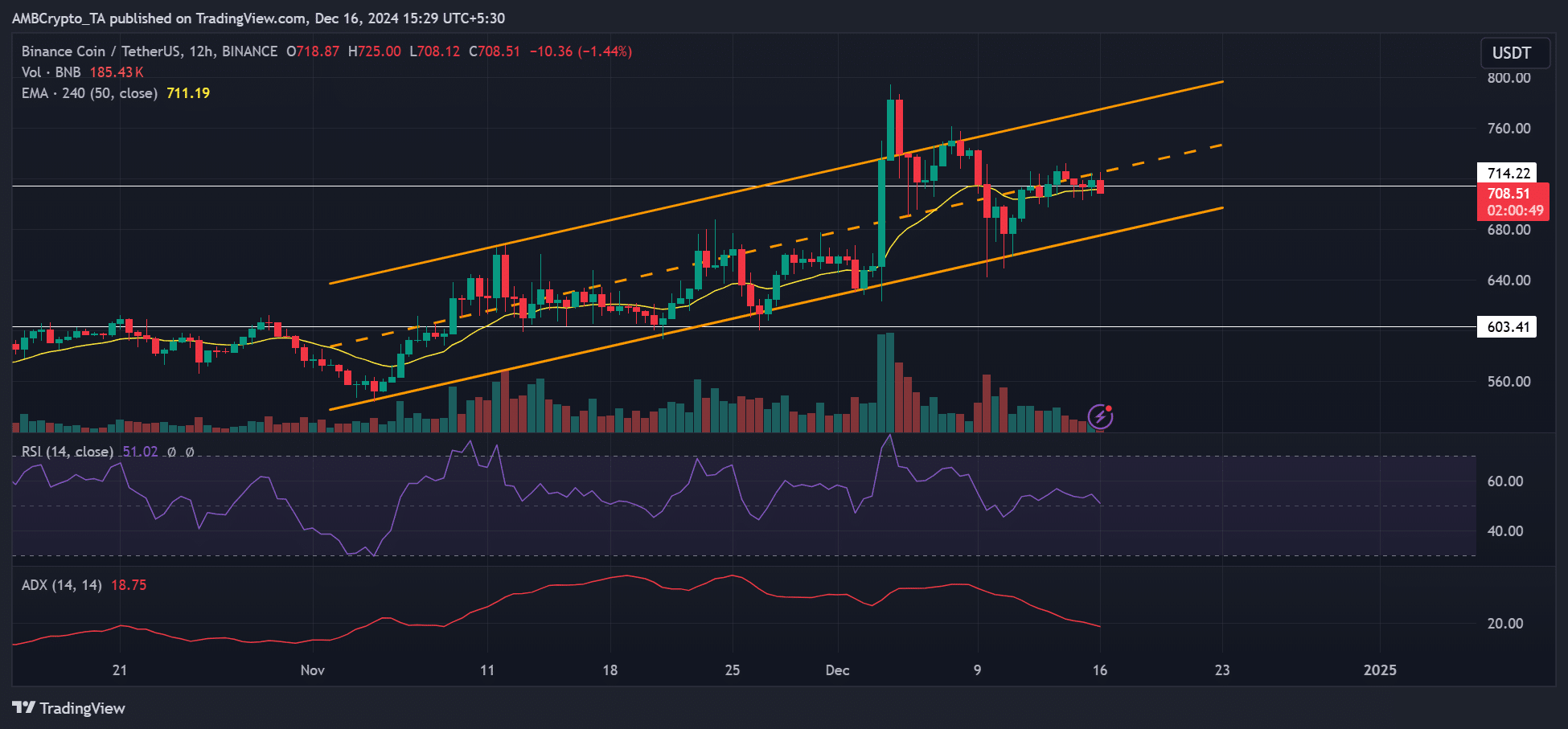Click the Binance Coin / TetherUS symbol title
Viewport: 1568px width, 729px height.
[x=149, y=51]
